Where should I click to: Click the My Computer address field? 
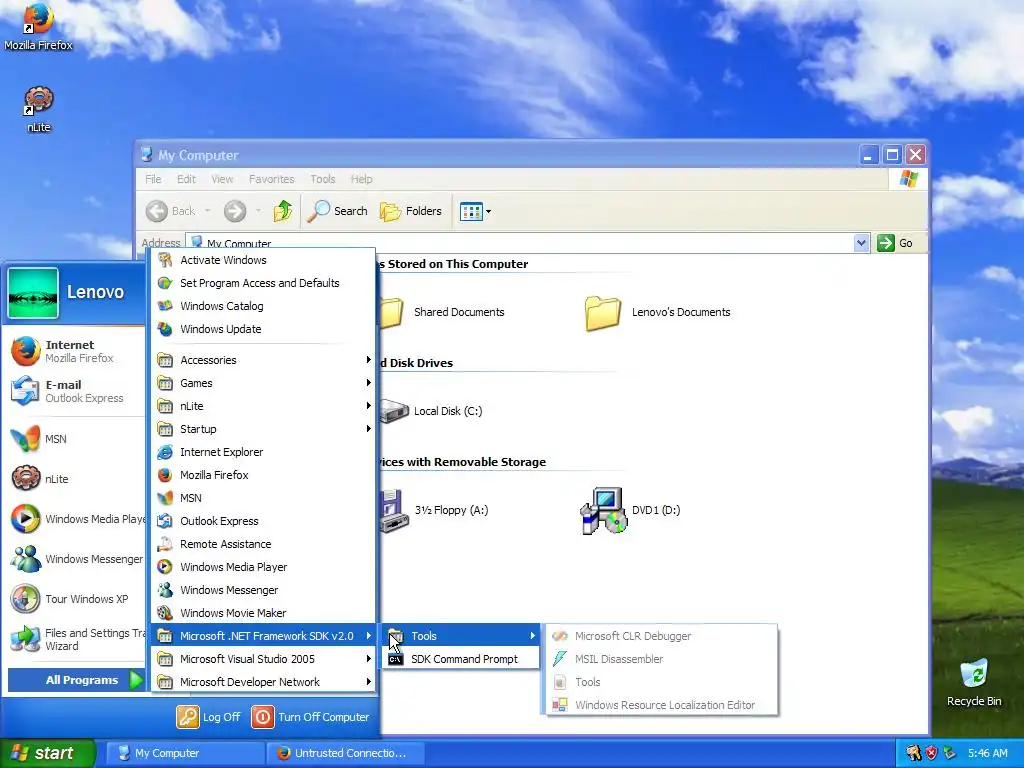(519, 243)
